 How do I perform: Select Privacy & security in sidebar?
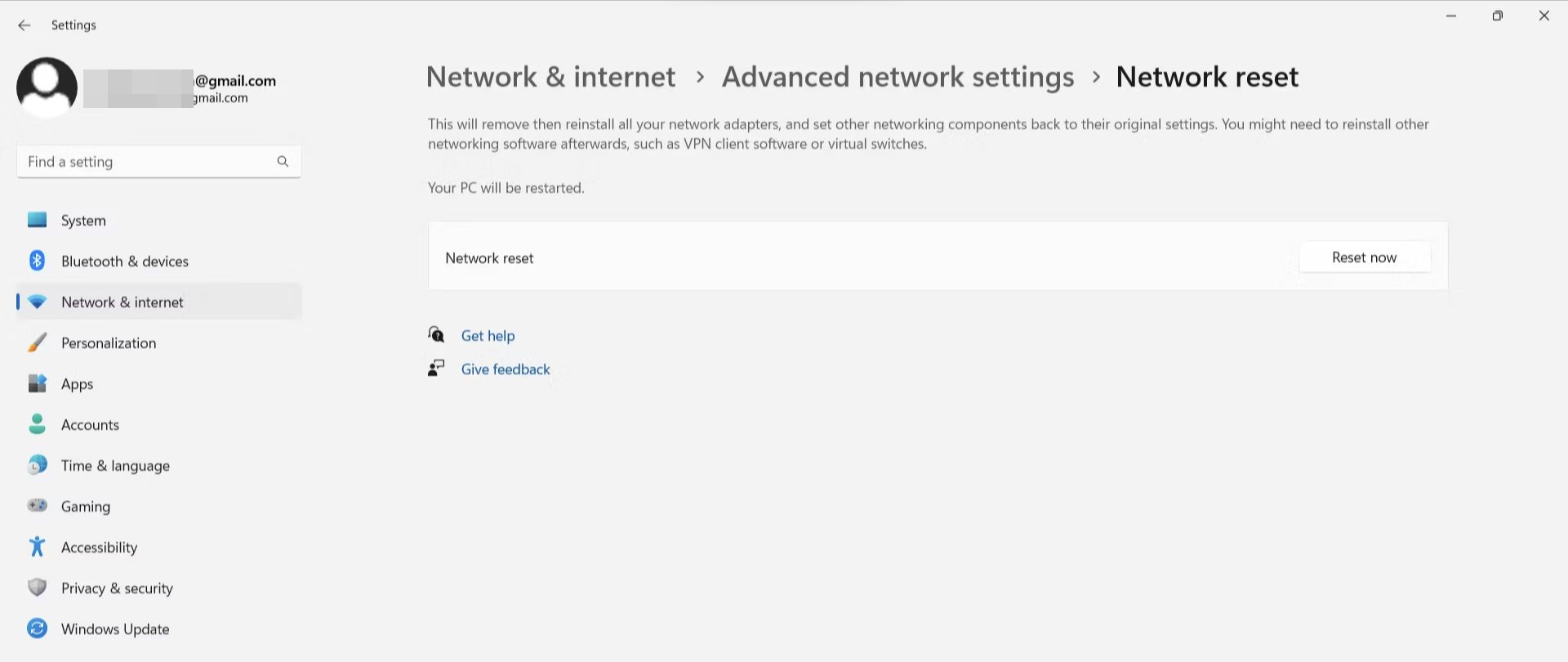[117, 588]
